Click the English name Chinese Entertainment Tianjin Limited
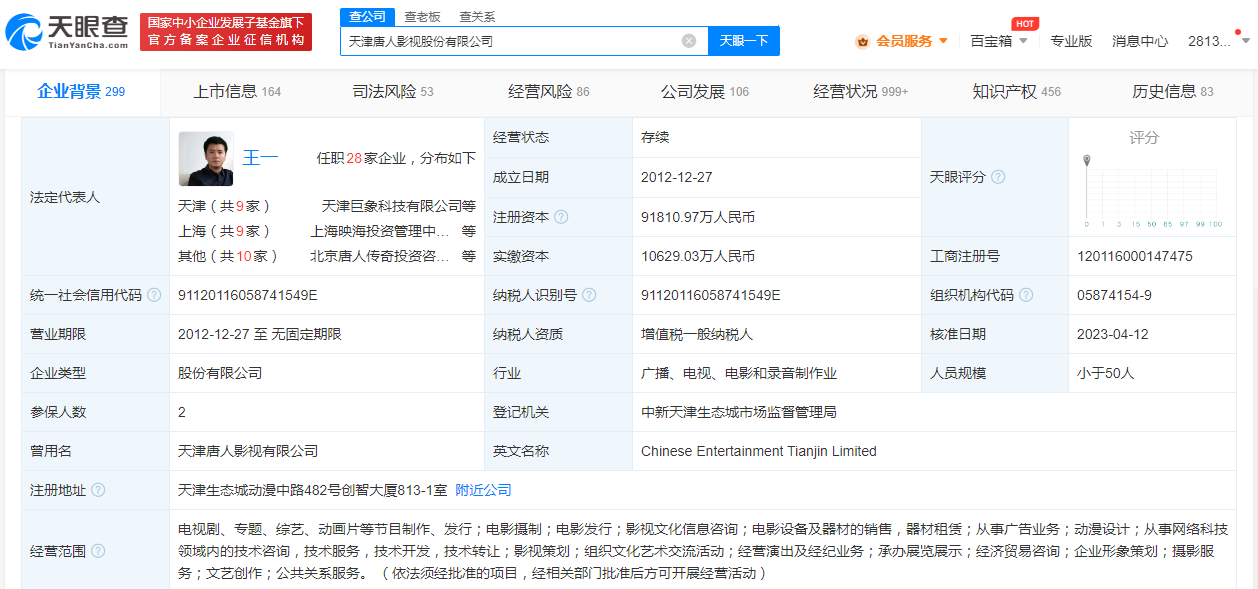Screen dimensions: 1258x589 (759, 451)
